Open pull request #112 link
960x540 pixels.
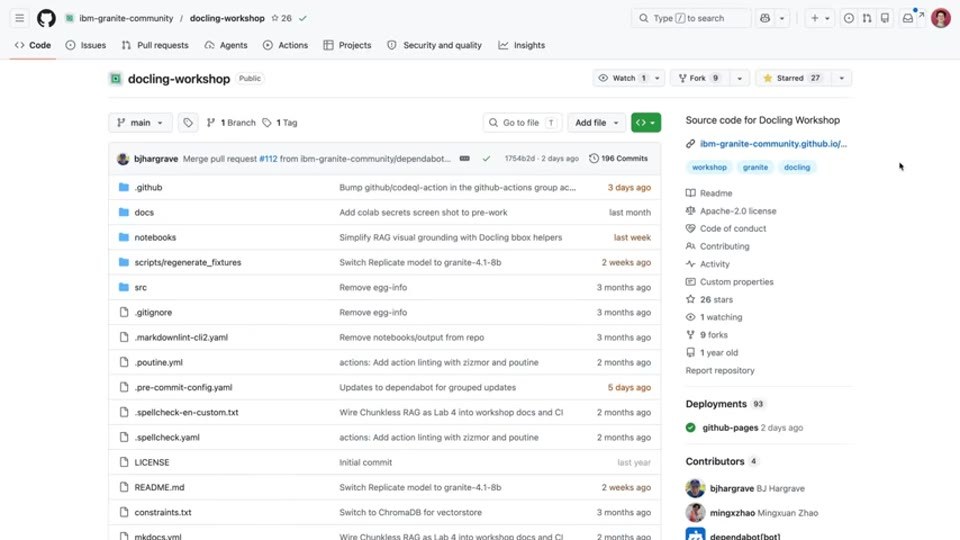[268, 159]
